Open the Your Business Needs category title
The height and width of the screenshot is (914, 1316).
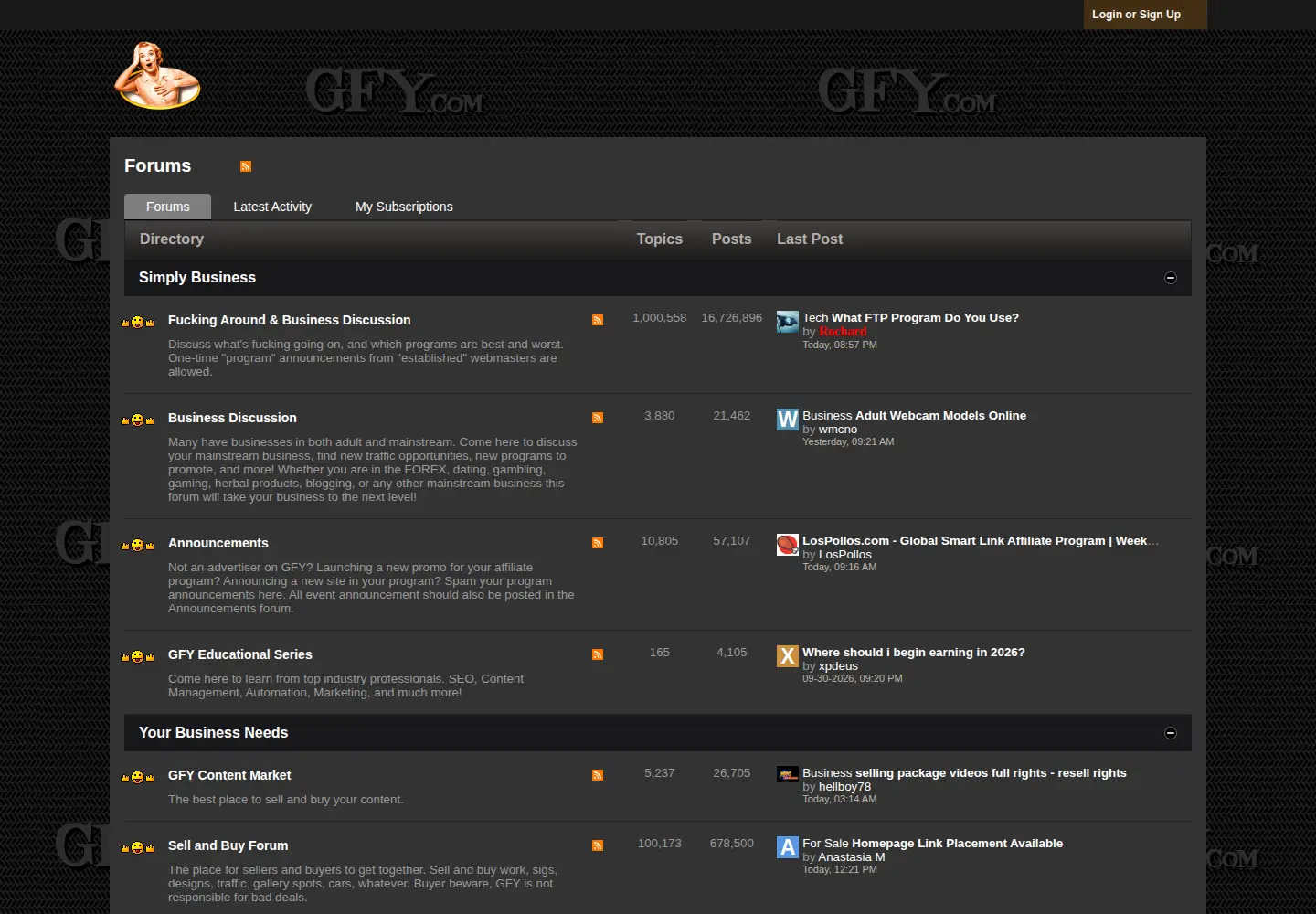(213, 733)
